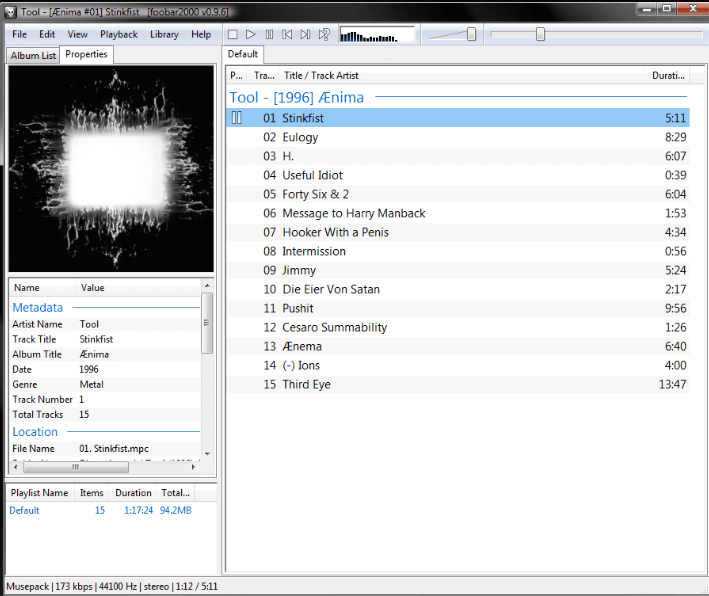Select track 11 Pushit
Image resolution: width=709 pixels, height=596 pixels.
pos(458,308)
